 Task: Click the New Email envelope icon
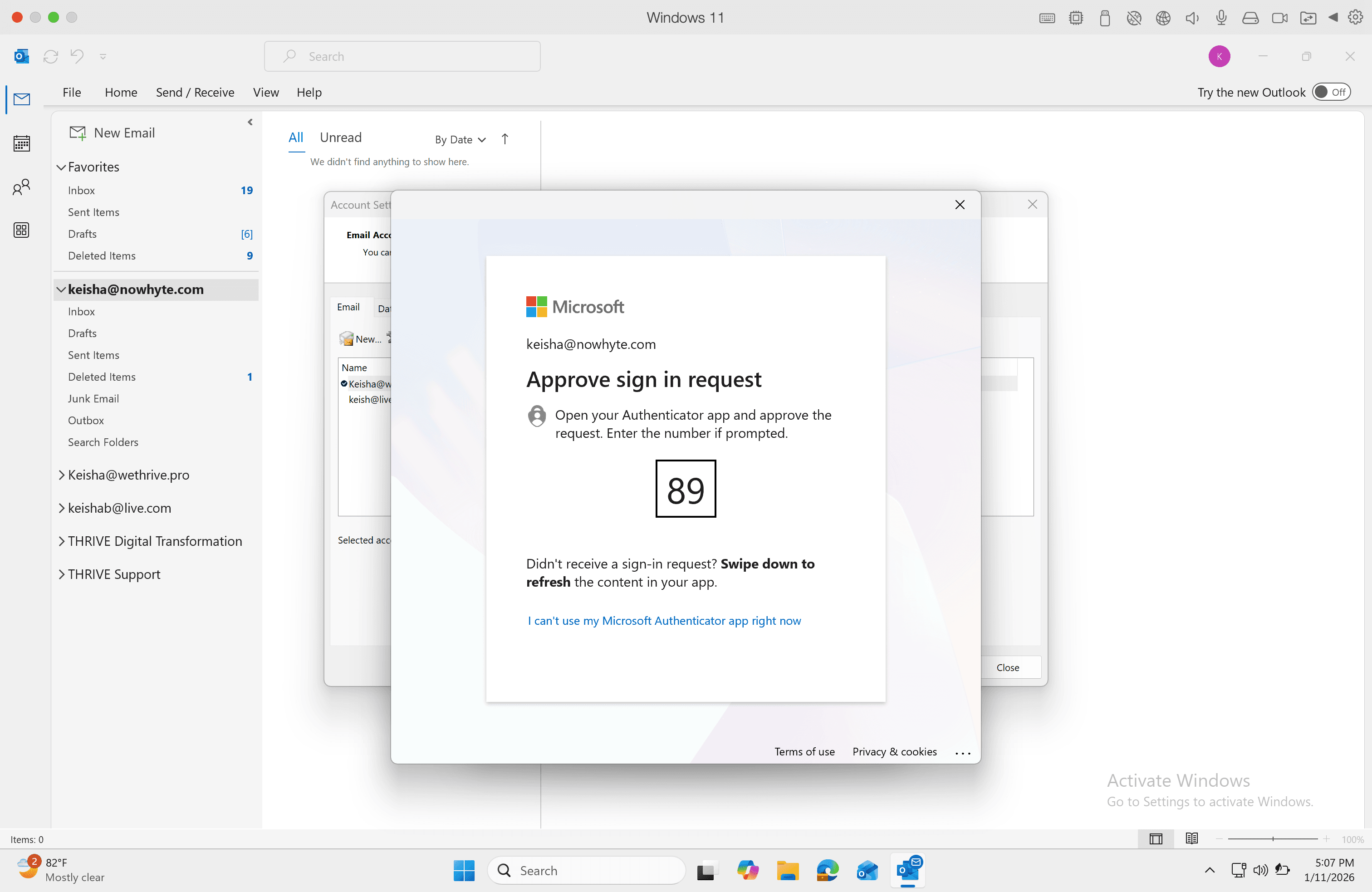click(x=77, y=132)
